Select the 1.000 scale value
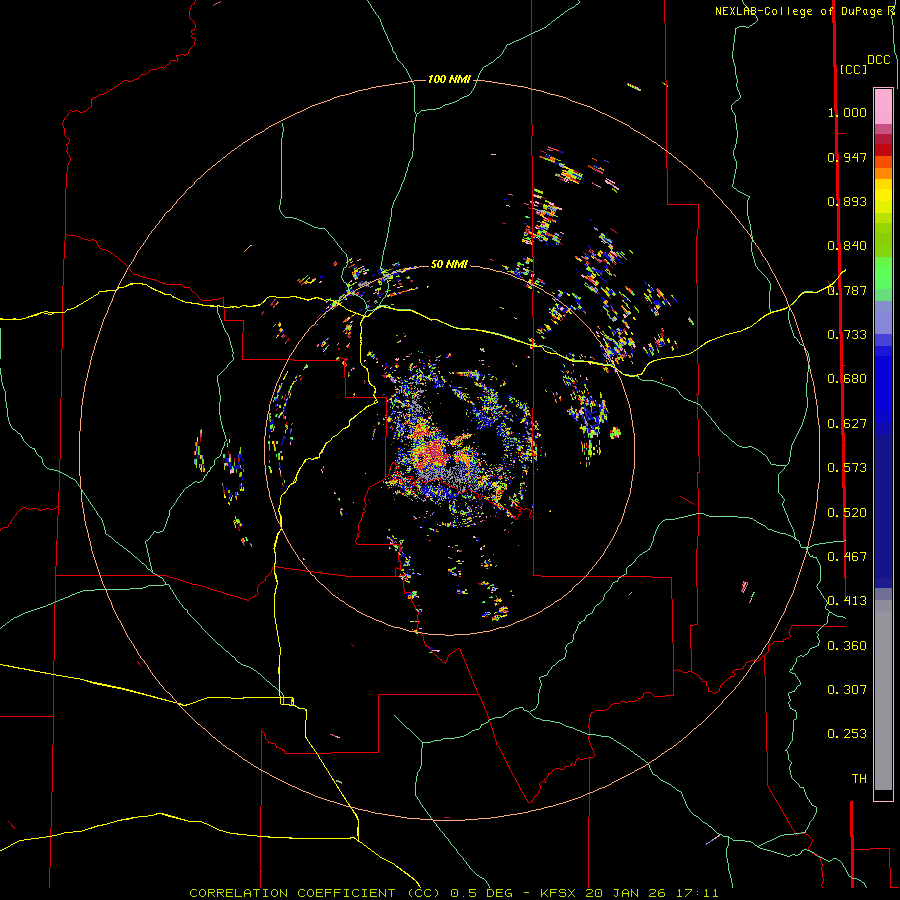900x900 pixels. (847, 112)
